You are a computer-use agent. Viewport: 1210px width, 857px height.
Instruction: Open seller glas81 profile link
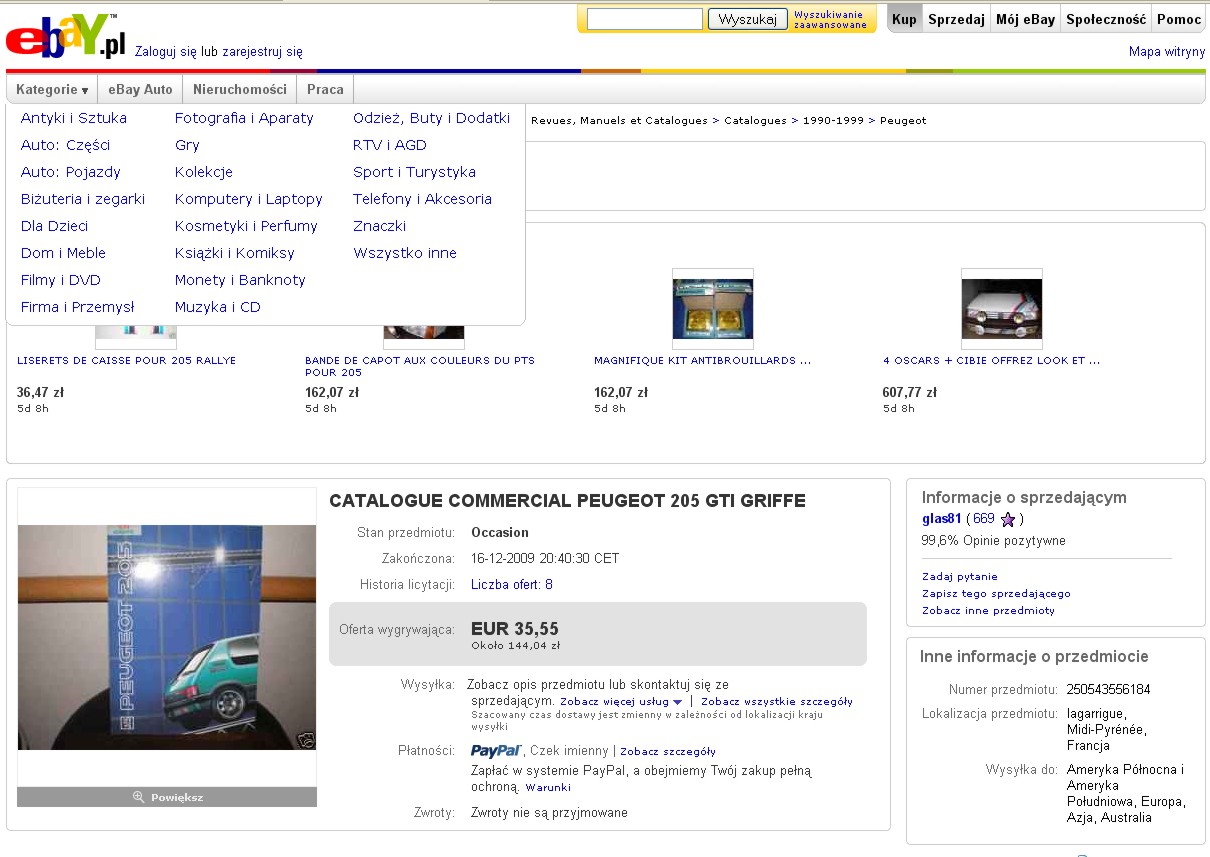click(941, 519)
